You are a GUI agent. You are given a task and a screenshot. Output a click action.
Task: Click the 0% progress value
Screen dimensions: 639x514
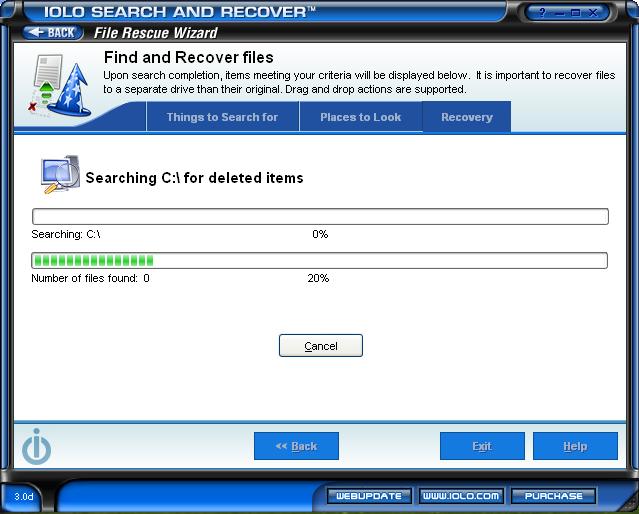point(320,234)
